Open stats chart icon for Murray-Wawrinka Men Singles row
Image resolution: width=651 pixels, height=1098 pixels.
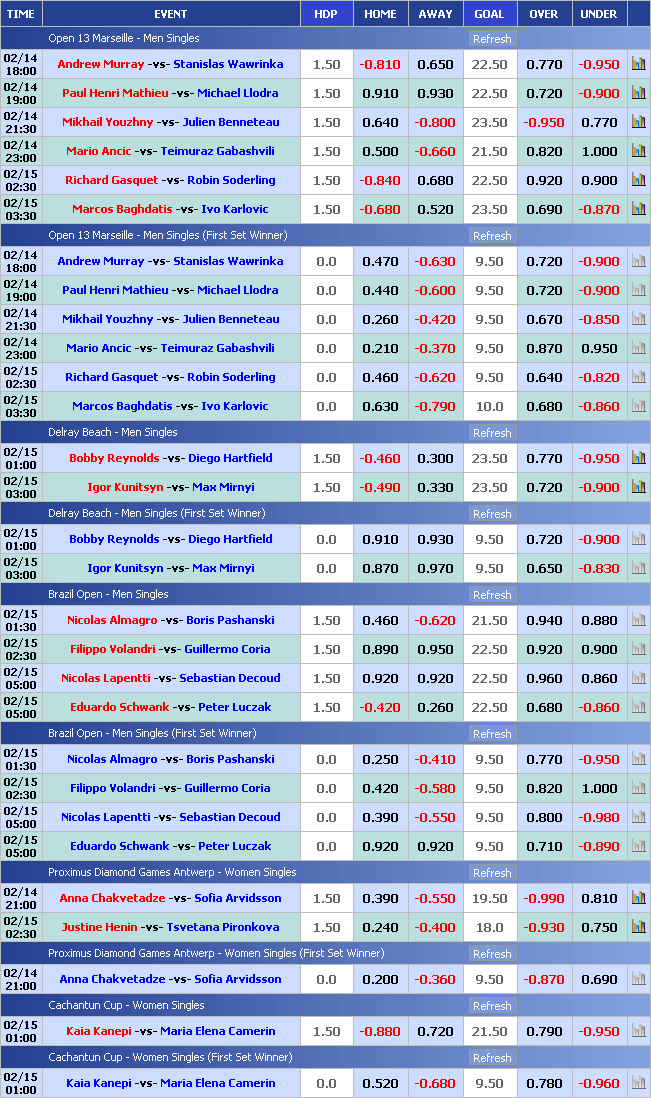click(x=638, y=64)
